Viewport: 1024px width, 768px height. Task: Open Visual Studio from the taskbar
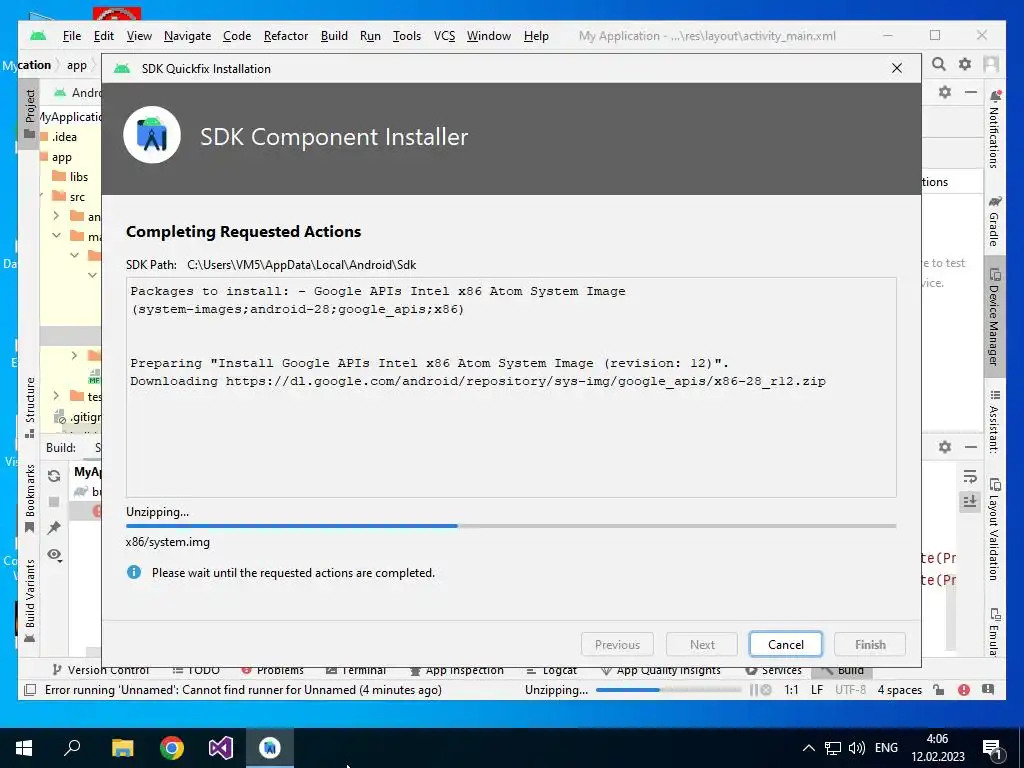pyautogui.click(x=221, y=748)
